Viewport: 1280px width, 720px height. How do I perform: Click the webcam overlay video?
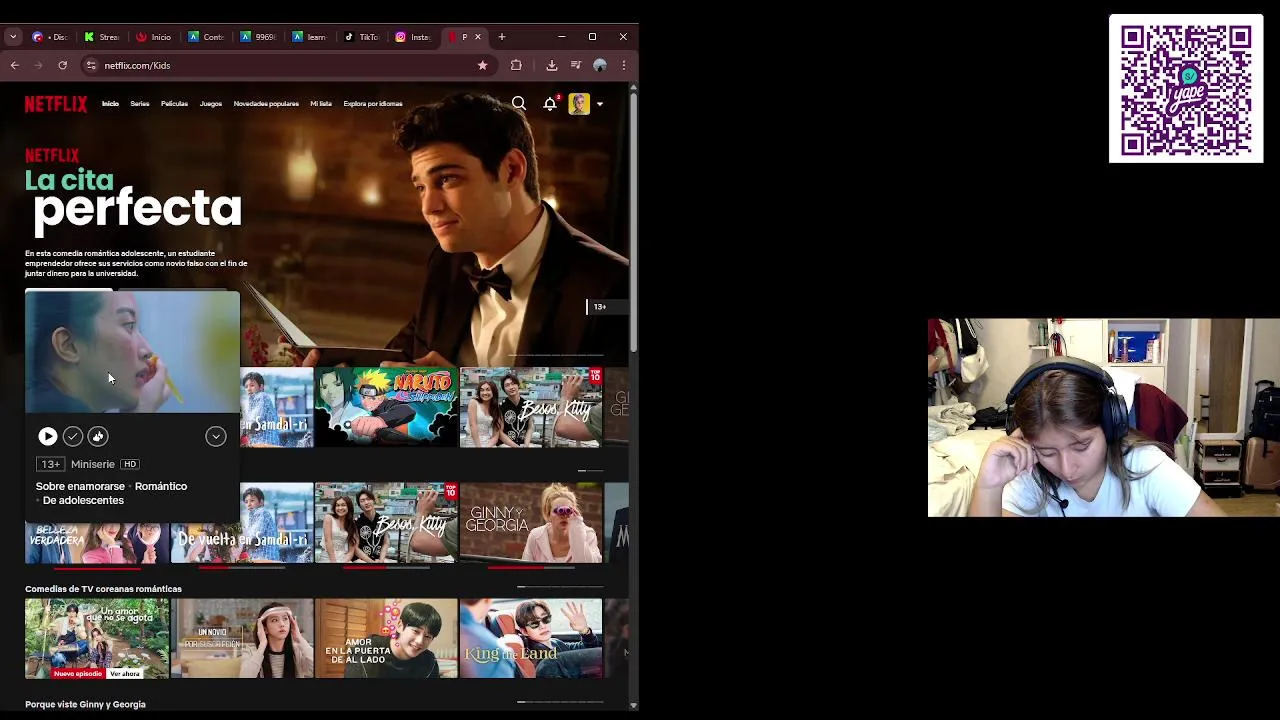click(1104, 418)
